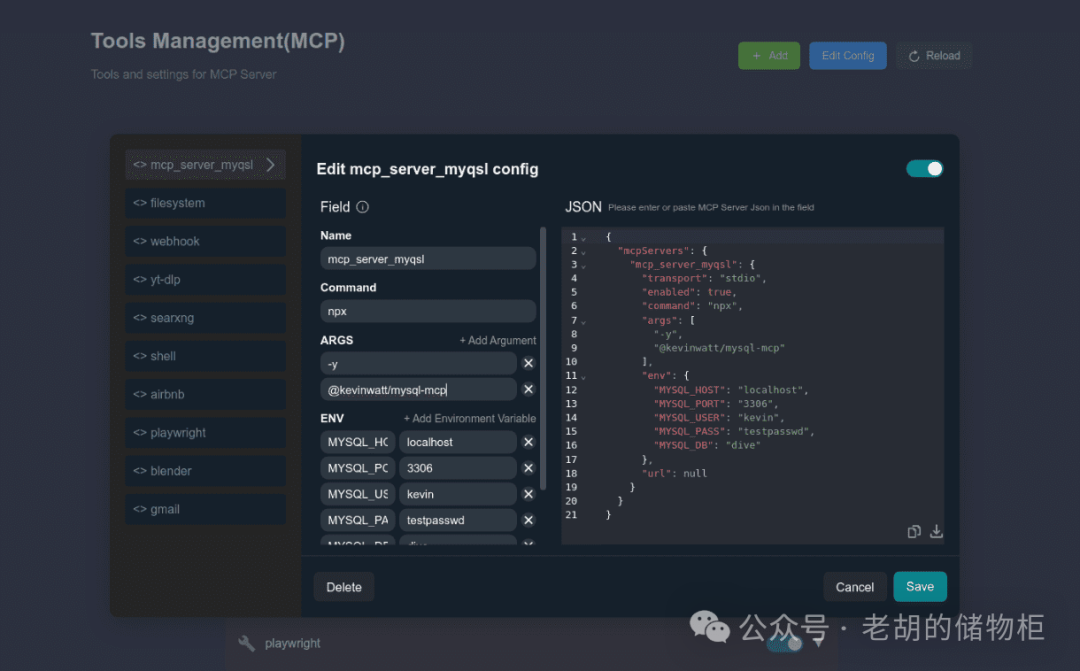Collapse the env fold arrow on line 11
Screen dimensions: 1080x671
click(x=583, y=378)
